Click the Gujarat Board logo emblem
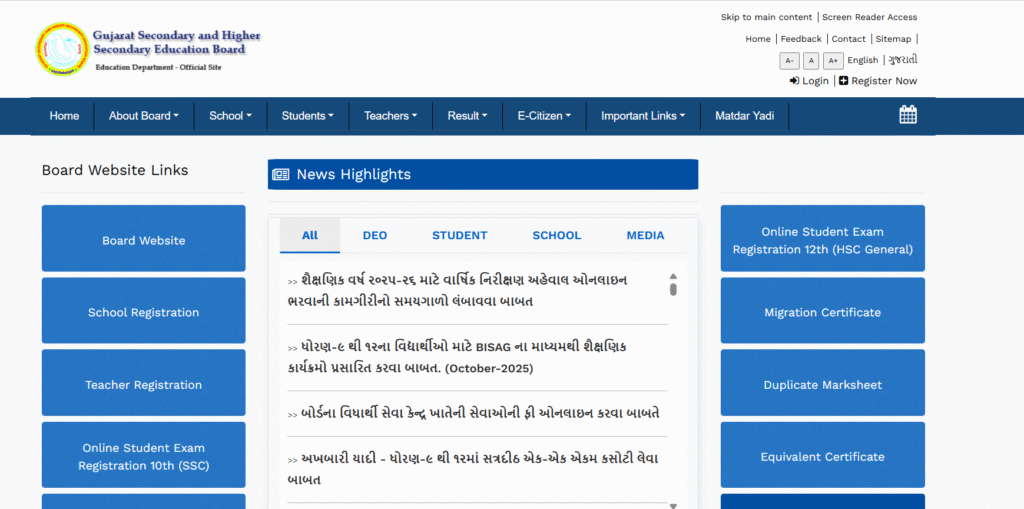 [x=62, y=49]
